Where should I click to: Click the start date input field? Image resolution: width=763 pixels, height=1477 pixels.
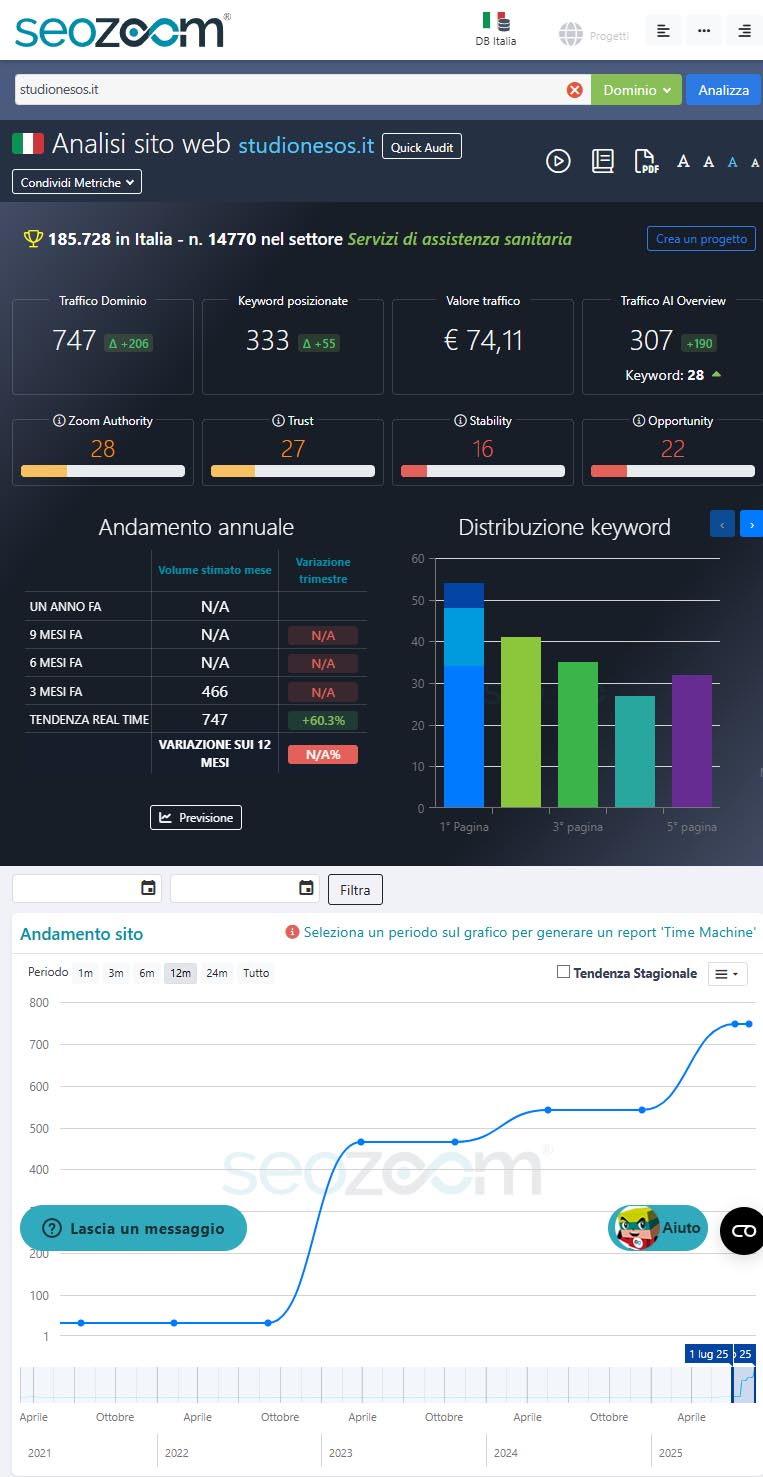click(87, 888)
